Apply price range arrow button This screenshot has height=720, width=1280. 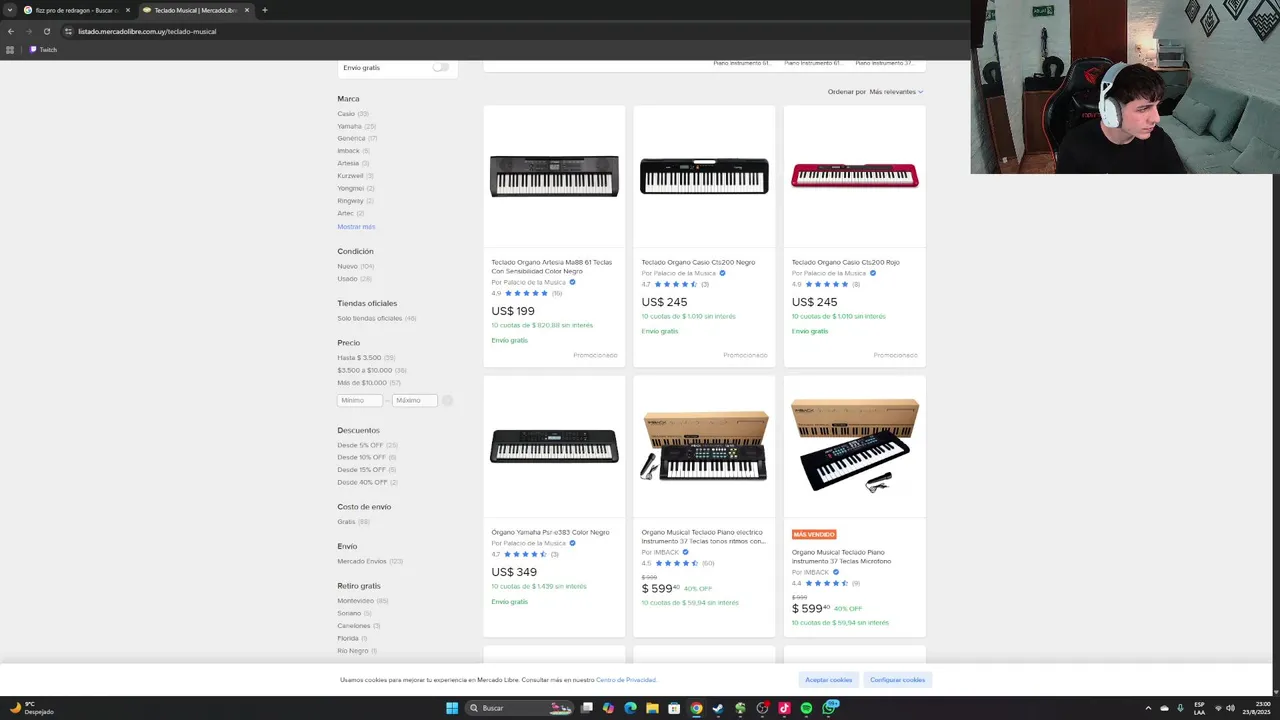[448, 400]
